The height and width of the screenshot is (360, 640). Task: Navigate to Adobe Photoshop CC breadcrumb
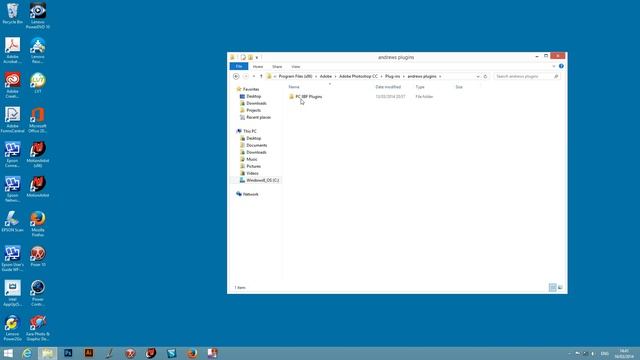tap(358, 76)
